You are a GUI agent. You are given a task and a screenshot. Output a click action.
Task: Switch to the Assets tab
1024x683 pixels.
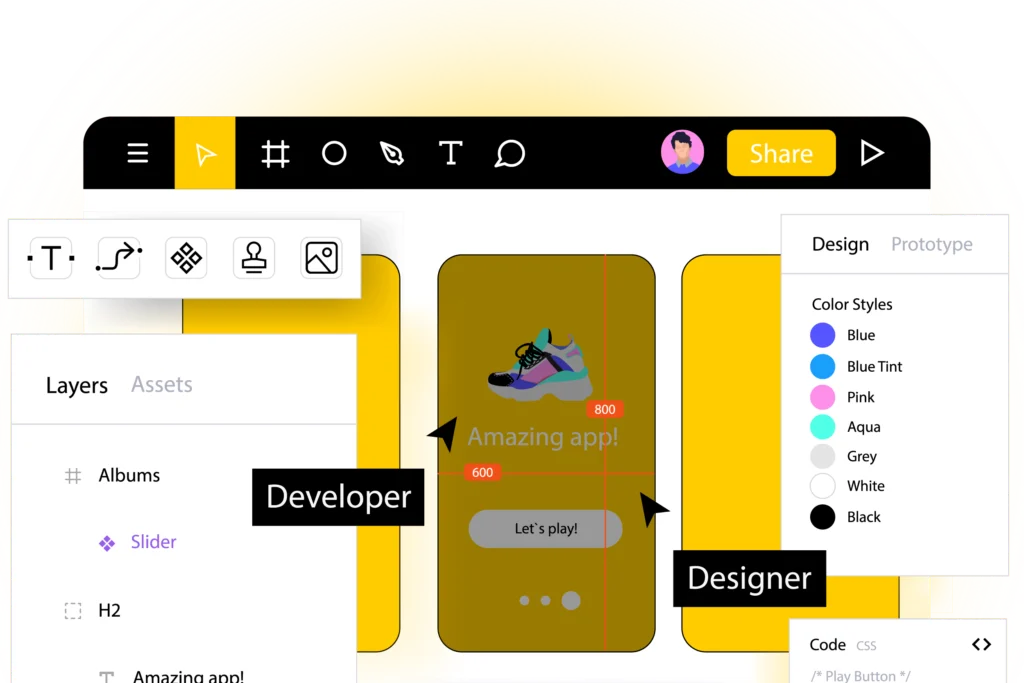pyautogui.click(x=162, y=385)
